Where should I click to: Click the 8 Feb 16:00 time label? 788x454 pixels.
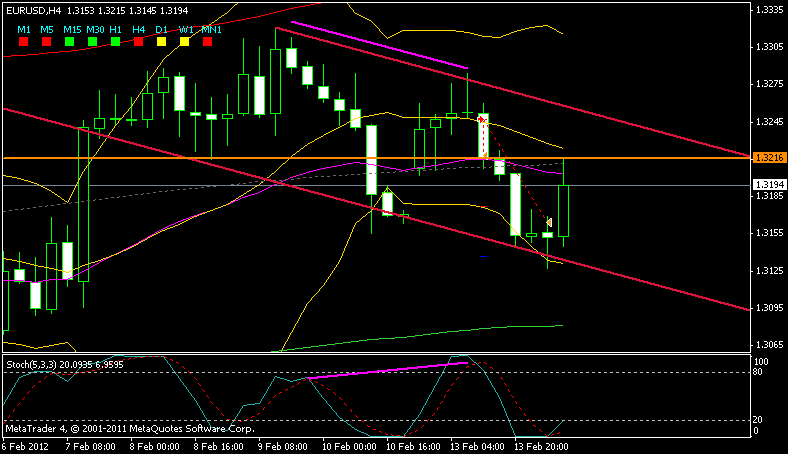219,446
